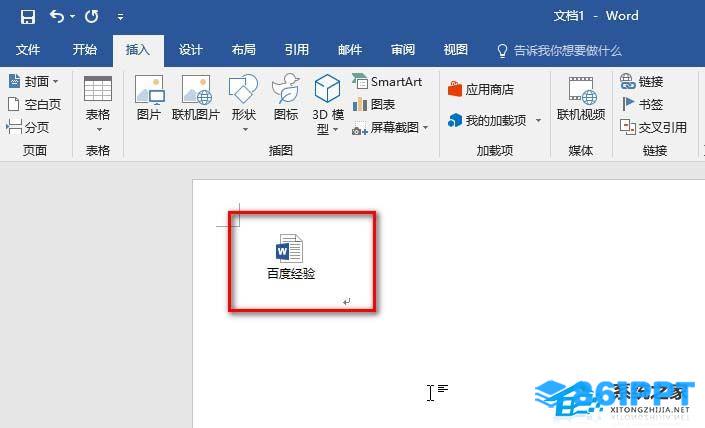The height and width of the screenshot is (428, 705).
Task: Click the 联机视频 online video icon
Action: tap(581, 89)
